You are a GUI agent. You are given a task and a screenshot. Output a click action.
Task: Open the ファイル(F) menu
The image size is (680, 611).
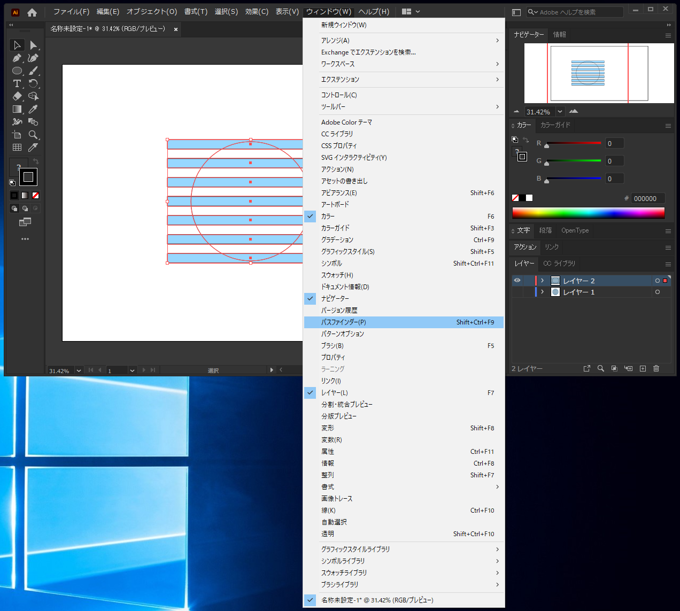[71, 12]
